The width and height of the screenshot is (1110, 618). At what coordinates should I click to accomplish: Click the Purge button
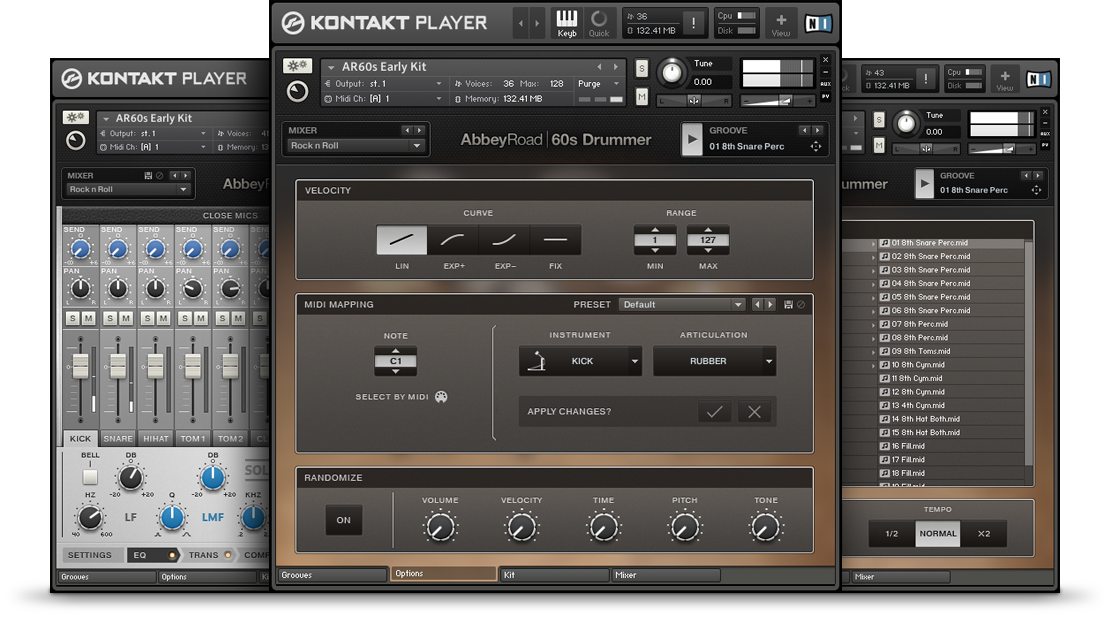pyautogui.click(x=589, y=84)
